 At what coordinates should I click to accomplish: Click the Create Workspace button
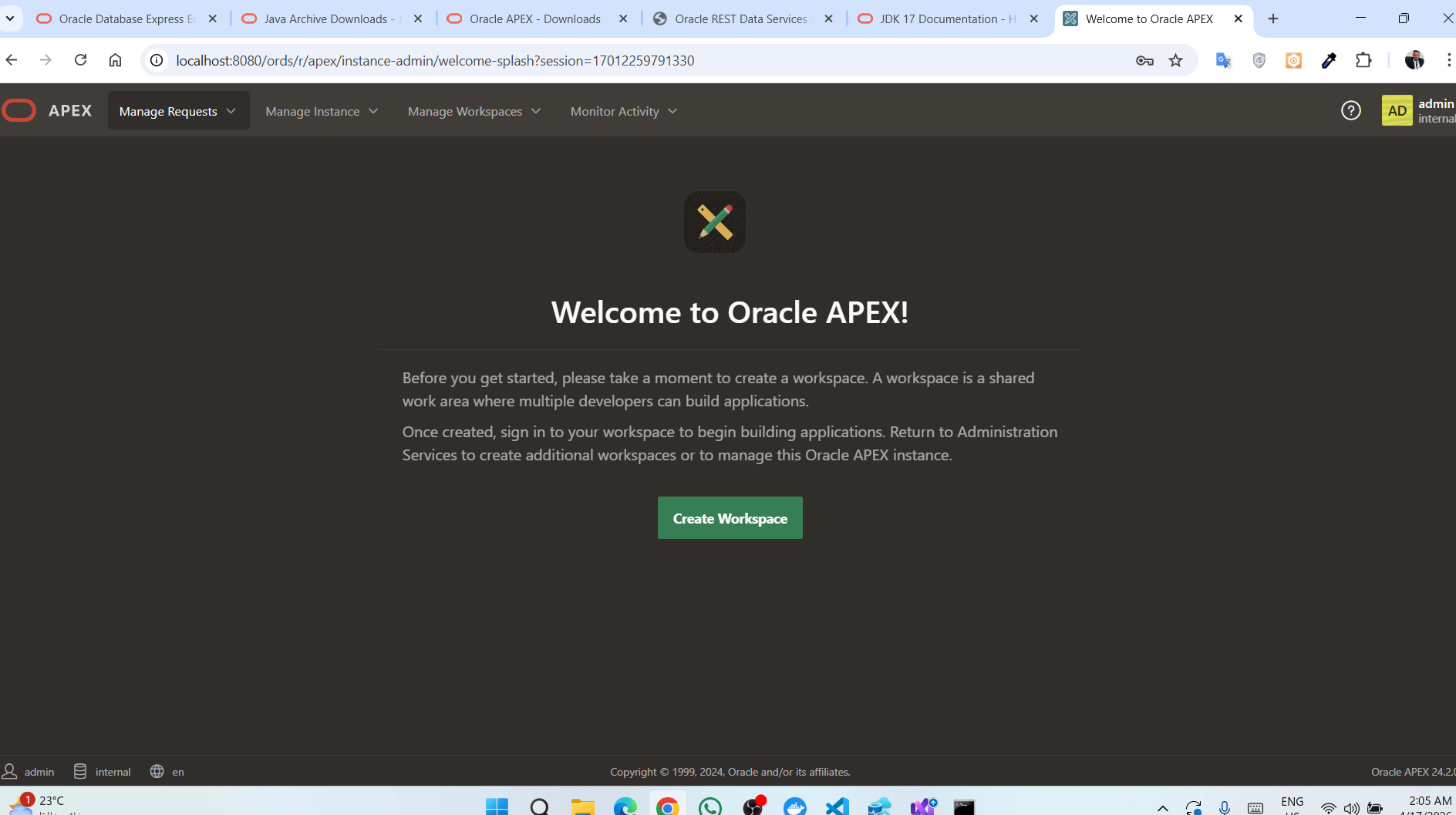point(730,518)
